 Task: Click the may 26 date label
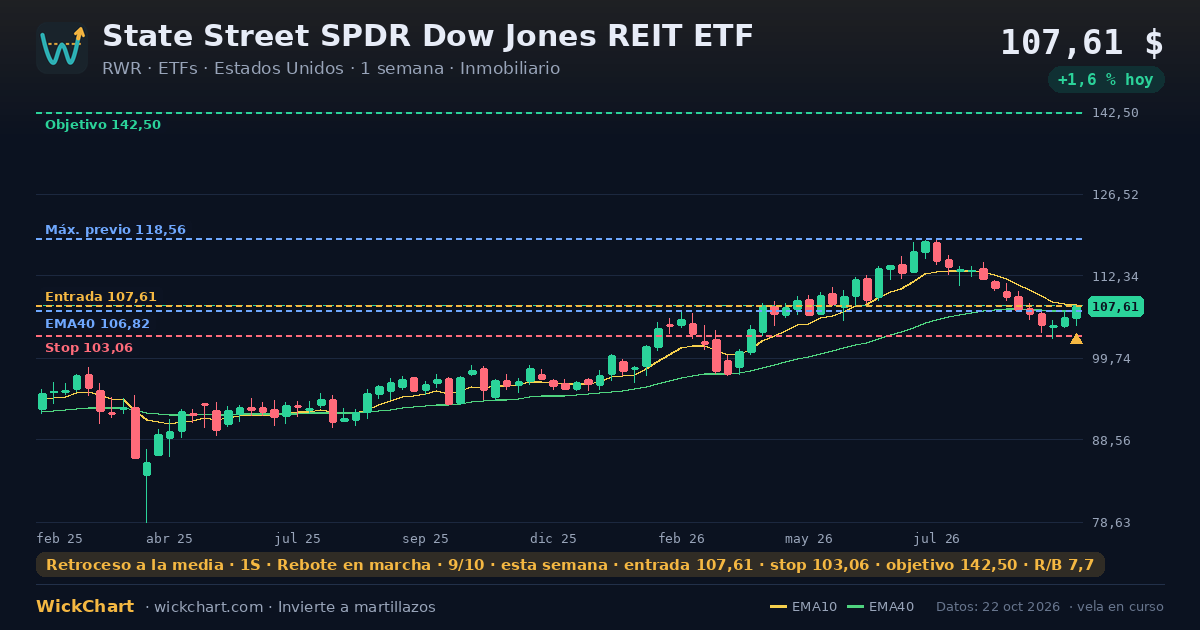[809, 539]
